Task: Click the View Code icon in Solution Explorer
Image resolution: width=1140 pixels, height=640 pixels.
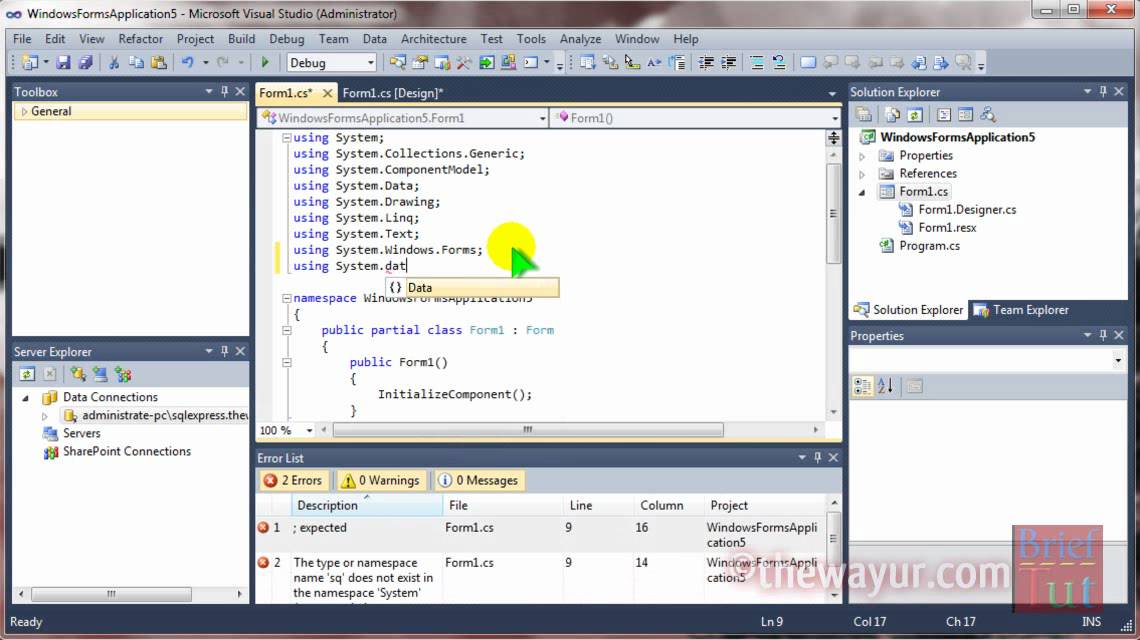Action: (944, 115)
